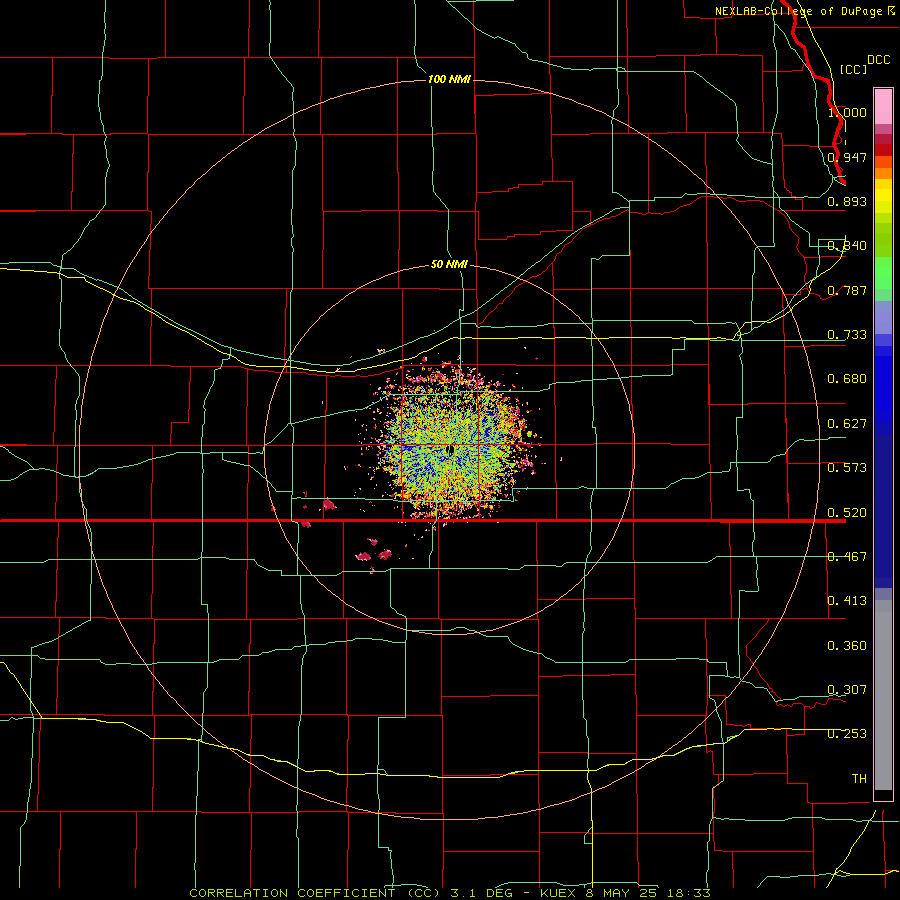Image resolution: width=900 pixels, height=900 pixels.
Task: Click the TH threshold label on the legend
Action: [859, 779]
